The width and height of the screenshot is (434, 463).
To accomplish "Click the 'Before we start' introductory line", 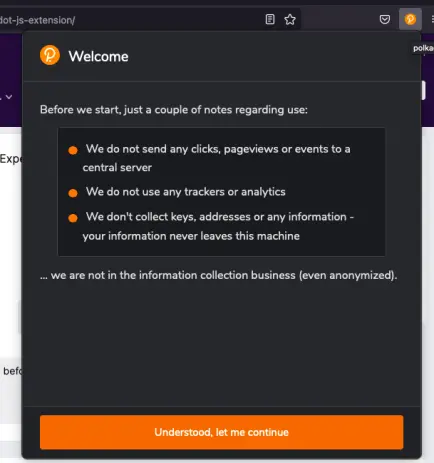I will pos(174,110).
